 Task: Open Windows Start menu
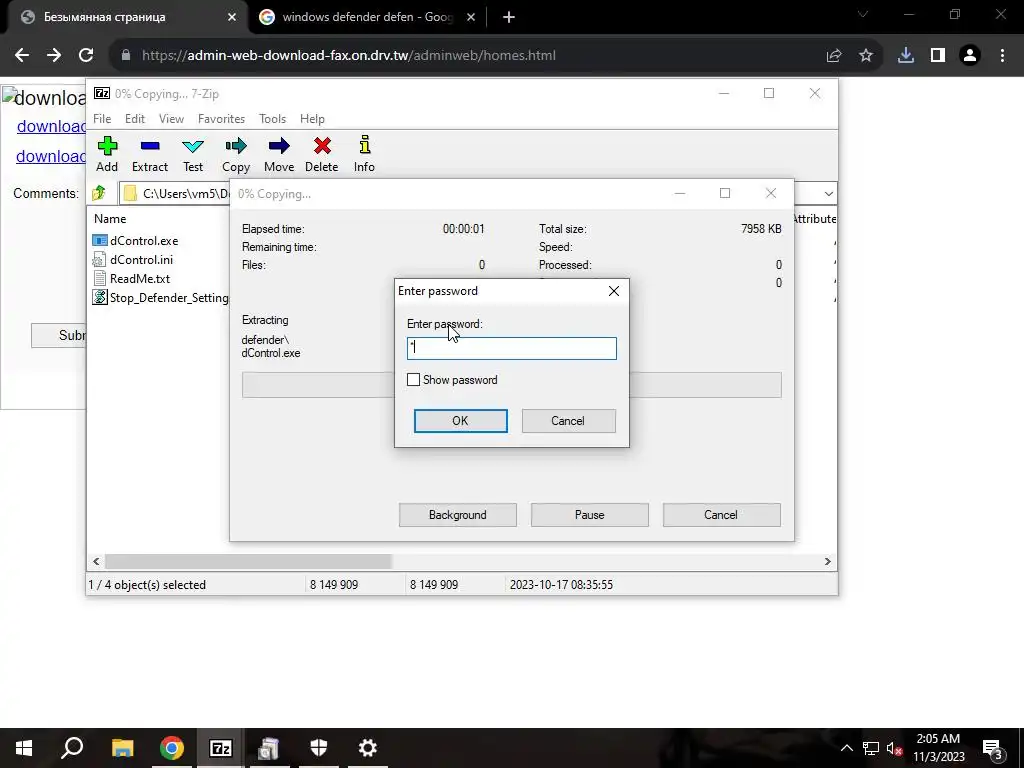[x=24, y=748]
